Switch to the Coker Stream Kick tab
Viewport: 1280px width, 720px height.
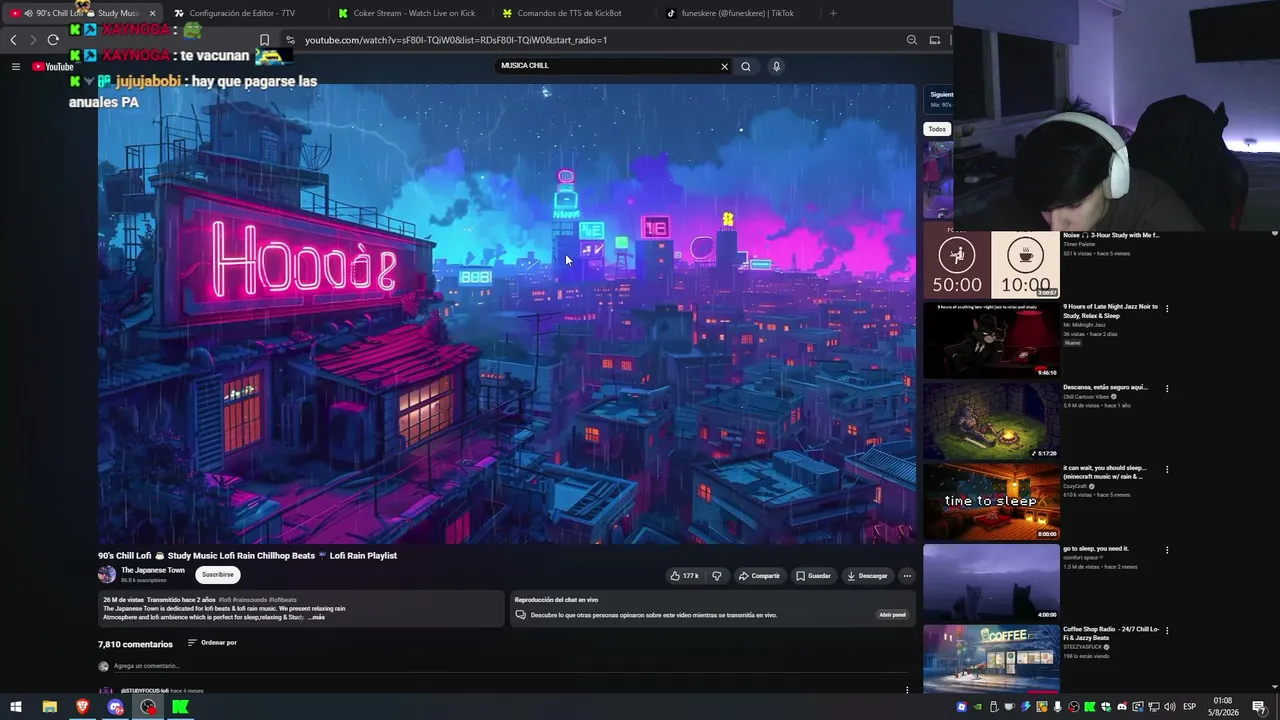tap(407, 13)
